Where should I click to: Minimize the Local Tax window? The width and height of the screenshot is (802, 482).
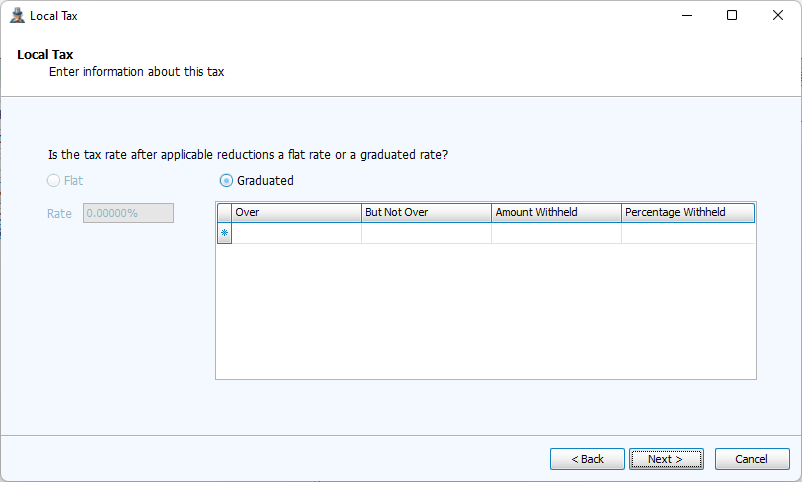pyautogui.click(x=686, y=16)
